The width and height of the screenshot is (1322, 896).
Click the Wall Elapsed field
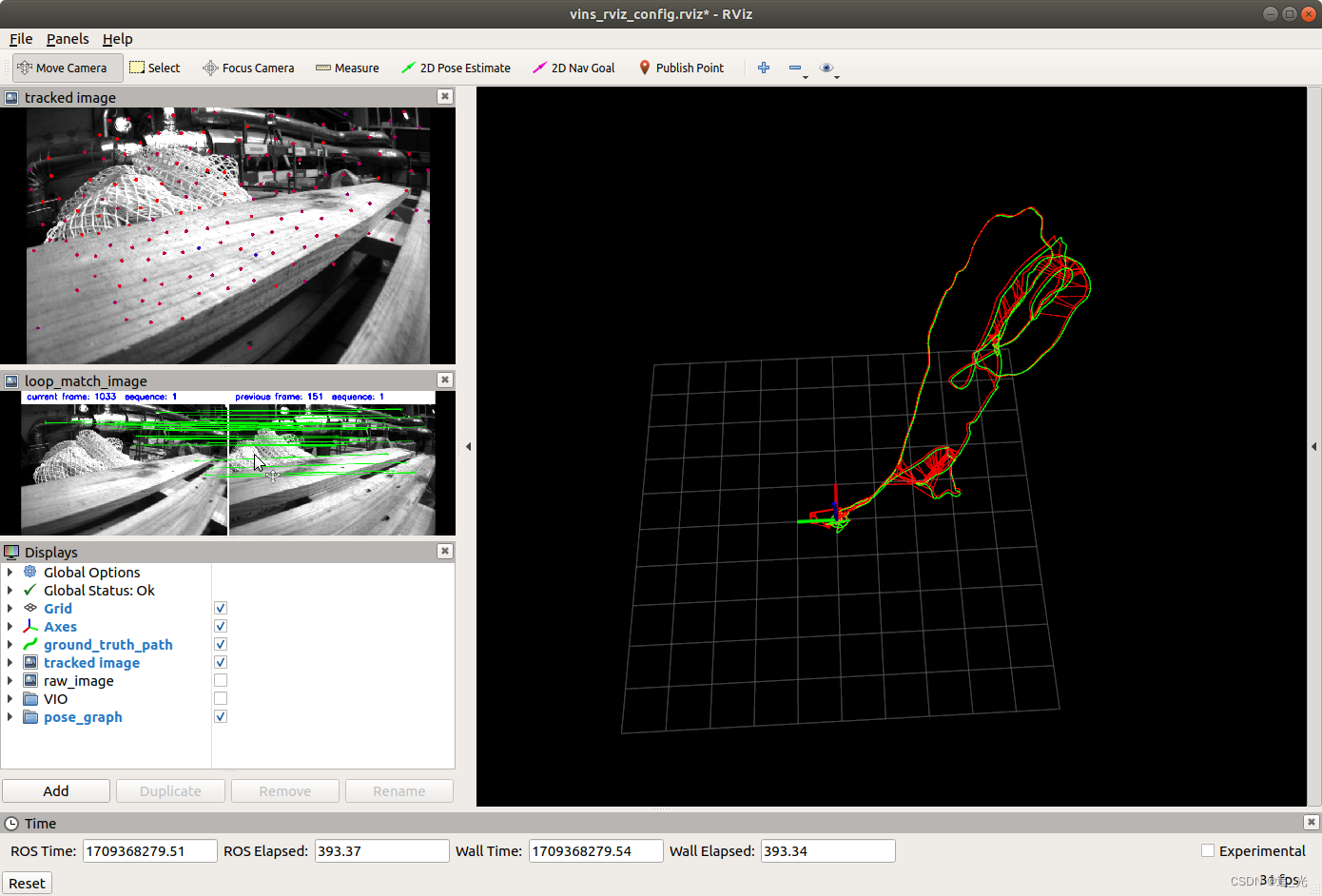(828, 850)
